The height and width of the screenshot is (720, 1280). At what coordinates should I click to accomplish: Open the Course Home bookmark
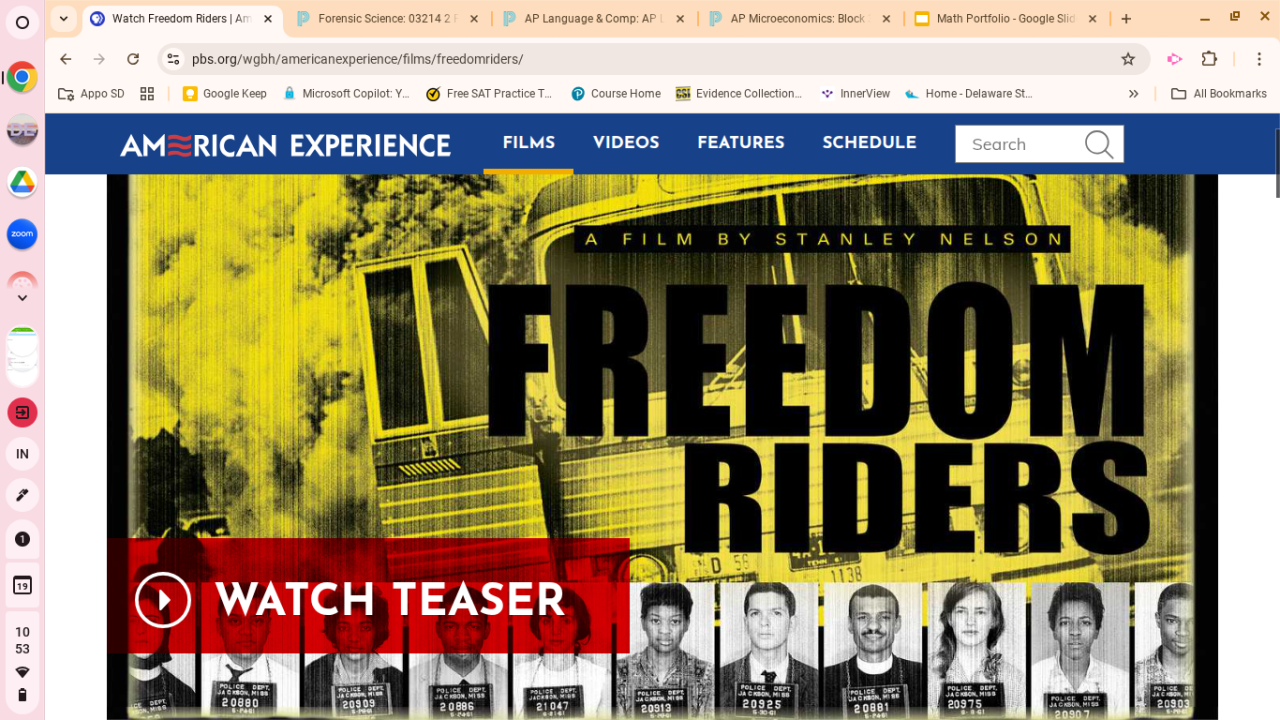[x=616, y=94]
